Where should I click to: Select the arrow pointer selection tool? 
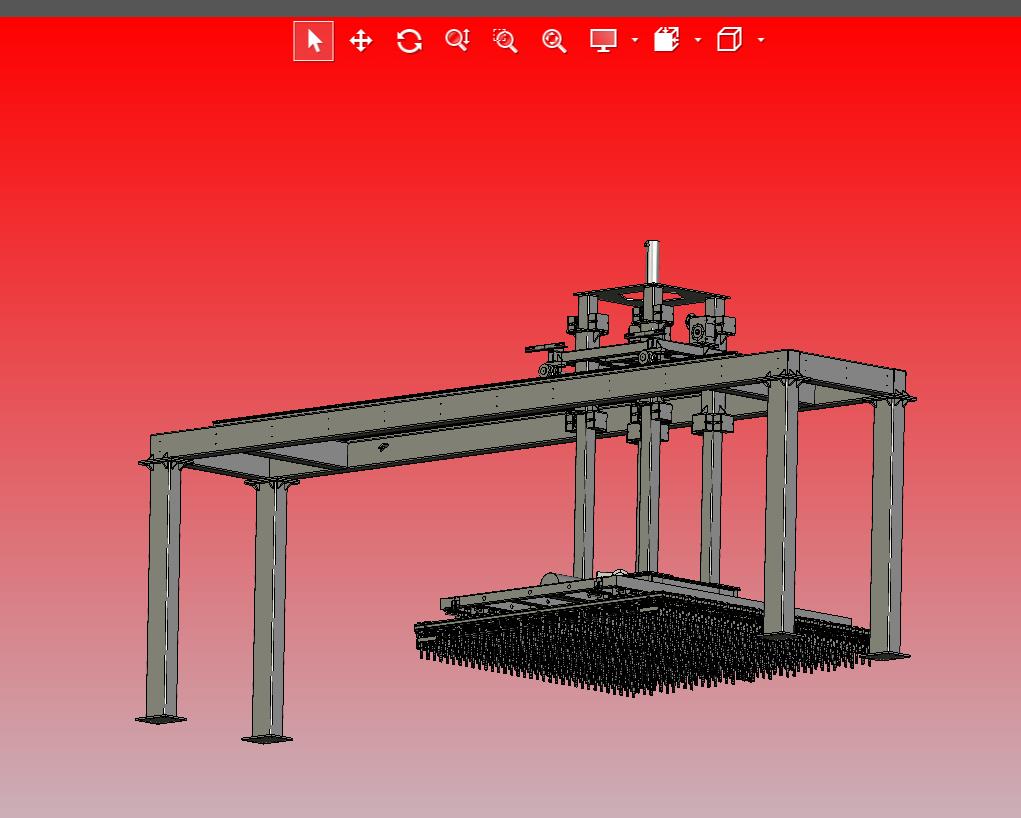[x=313, y=40]
